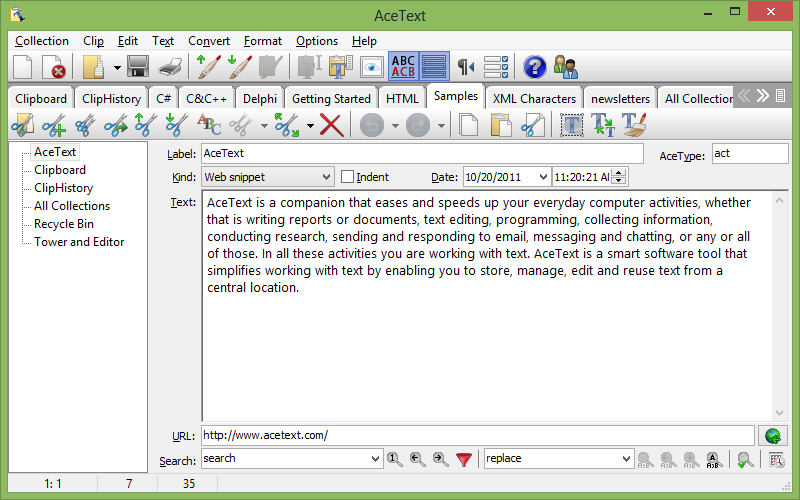
Task: Open the Collection menu
Action: (x=42, y=41)
